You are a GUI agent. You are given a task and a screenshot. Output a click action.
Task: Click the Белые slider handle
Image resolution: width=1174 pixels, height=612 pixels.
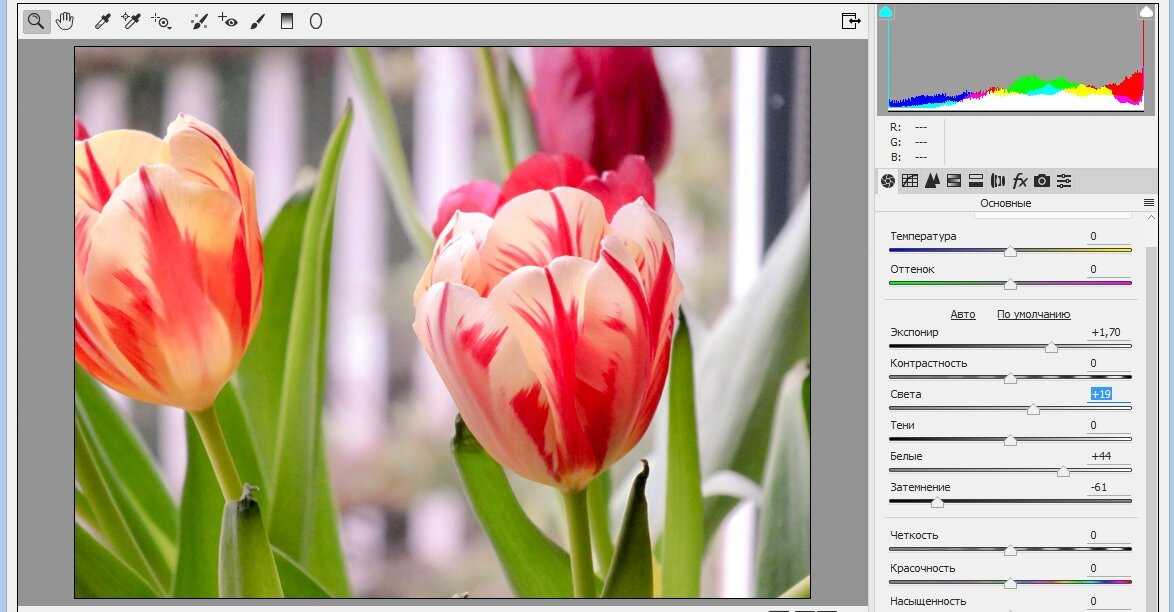[1063, 472]
